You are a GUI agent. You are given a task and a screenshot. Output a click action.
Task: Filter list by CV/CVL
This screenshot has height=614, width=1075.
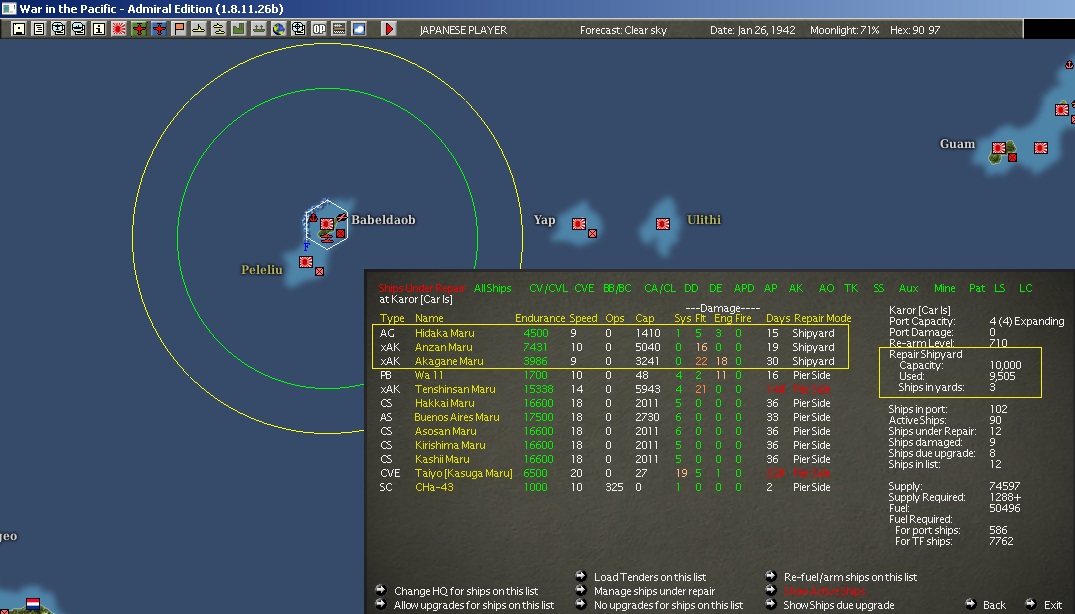(548, 288)
